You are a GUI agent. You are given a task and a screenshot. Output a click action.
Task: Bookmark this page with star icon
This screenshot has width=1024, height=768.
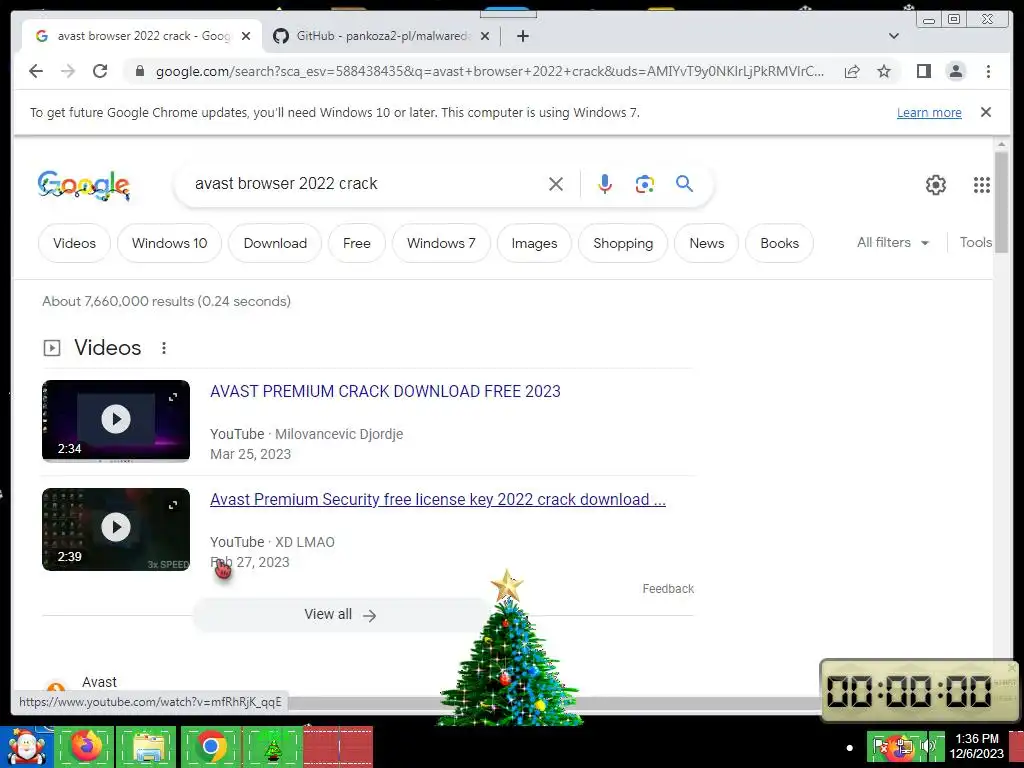(884, 71)
